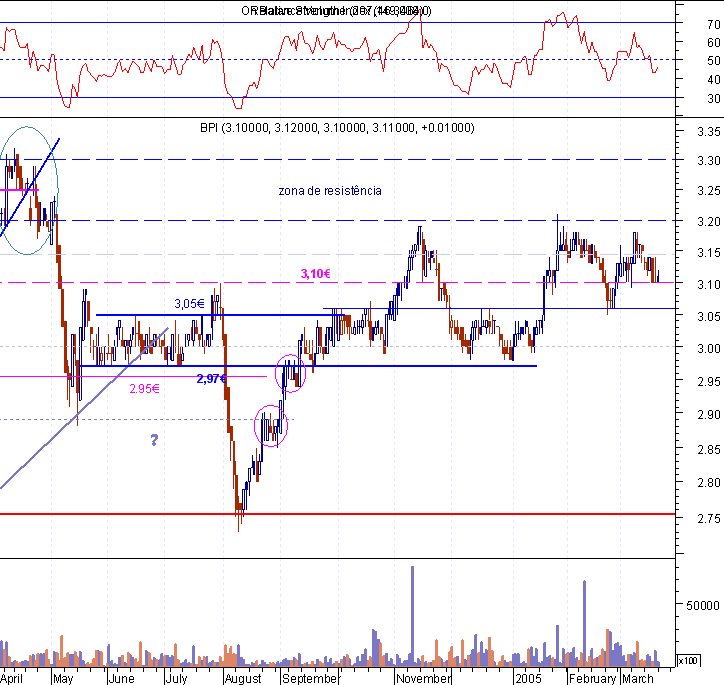The image size is (724, 685).
Task: Click the '2005' date axis label
Action: point(528,678)
